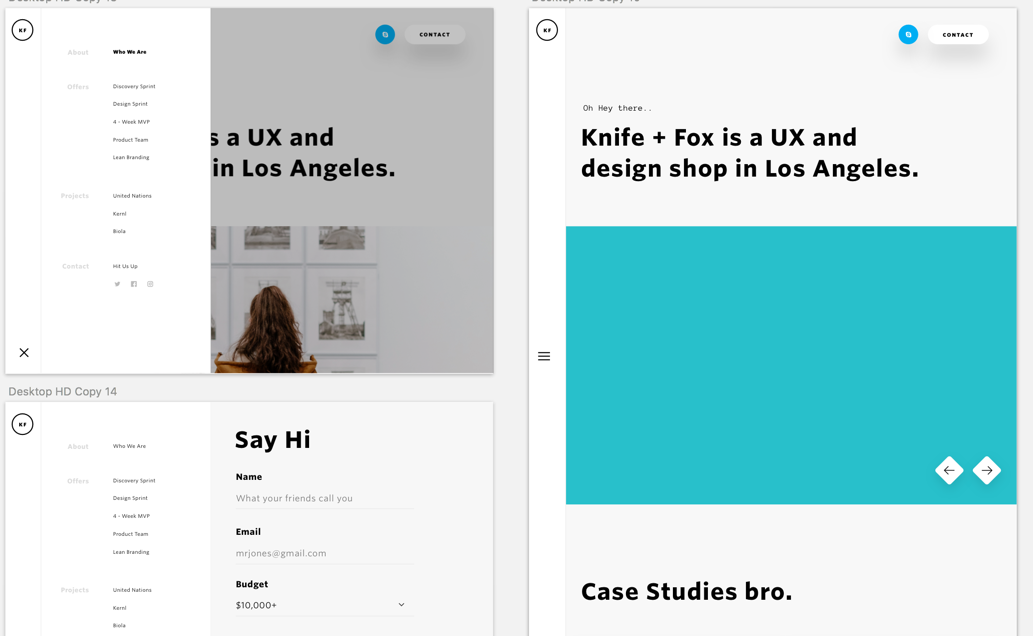Open 'Kernl' in Say Hi artboard menu
The height and width of the screenshot is (636, 1033).
pyautogui.click(x=119, y=608)
